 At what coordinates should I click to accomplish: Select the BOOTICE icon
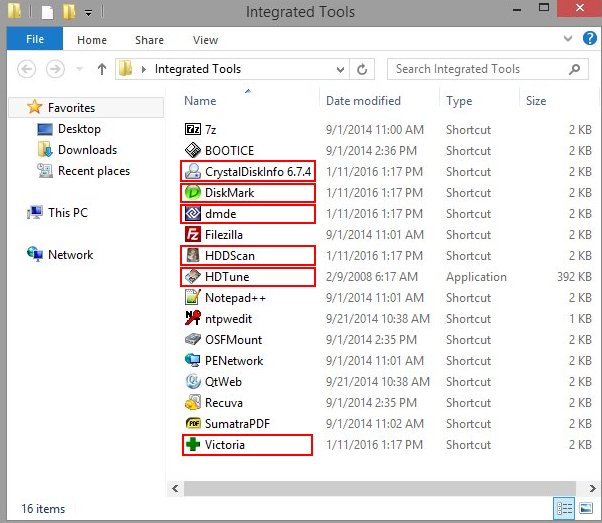coord(192,150)
